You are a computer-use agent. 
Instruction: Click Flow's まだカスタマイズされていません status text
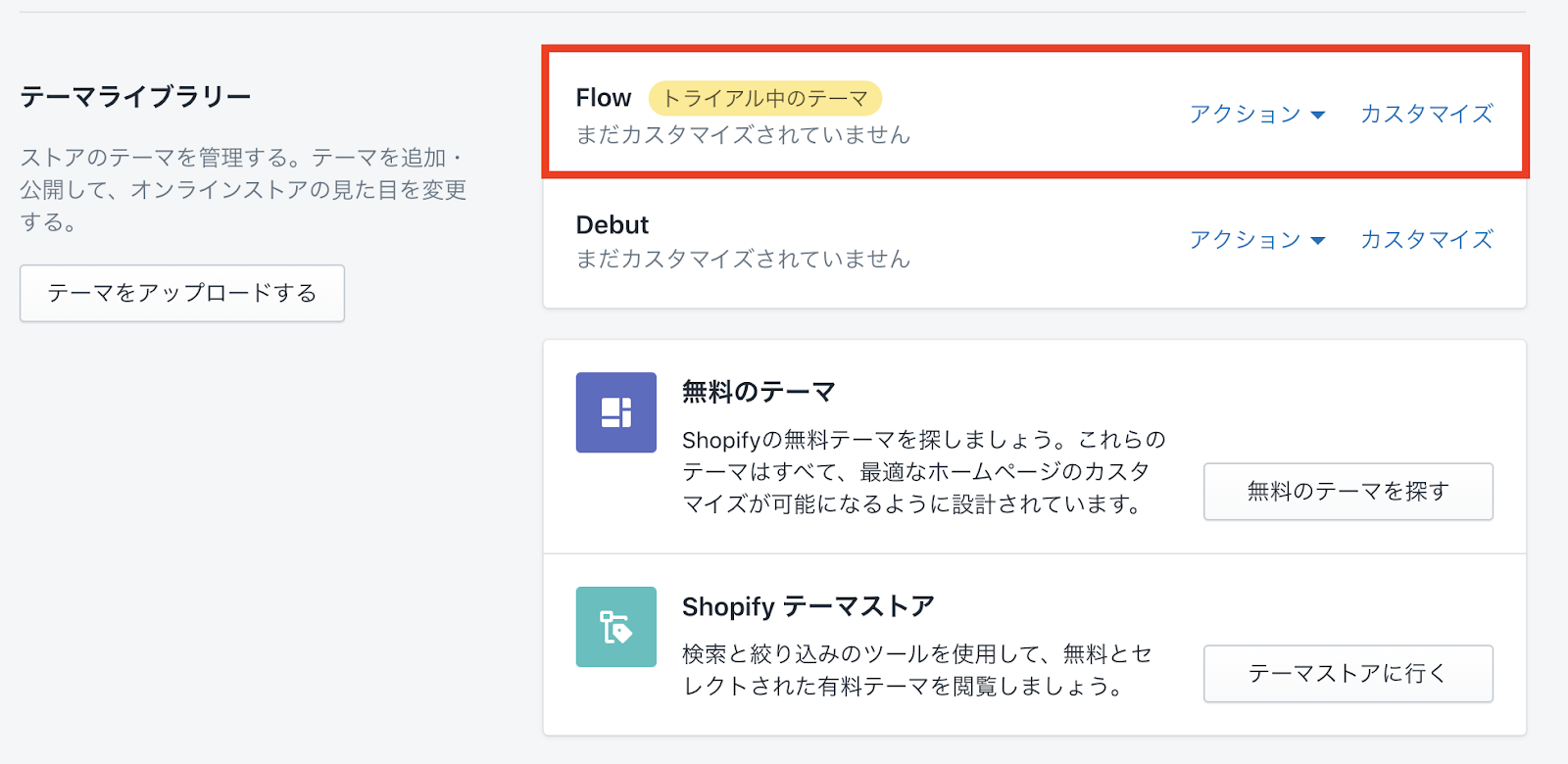pos(743,135)
